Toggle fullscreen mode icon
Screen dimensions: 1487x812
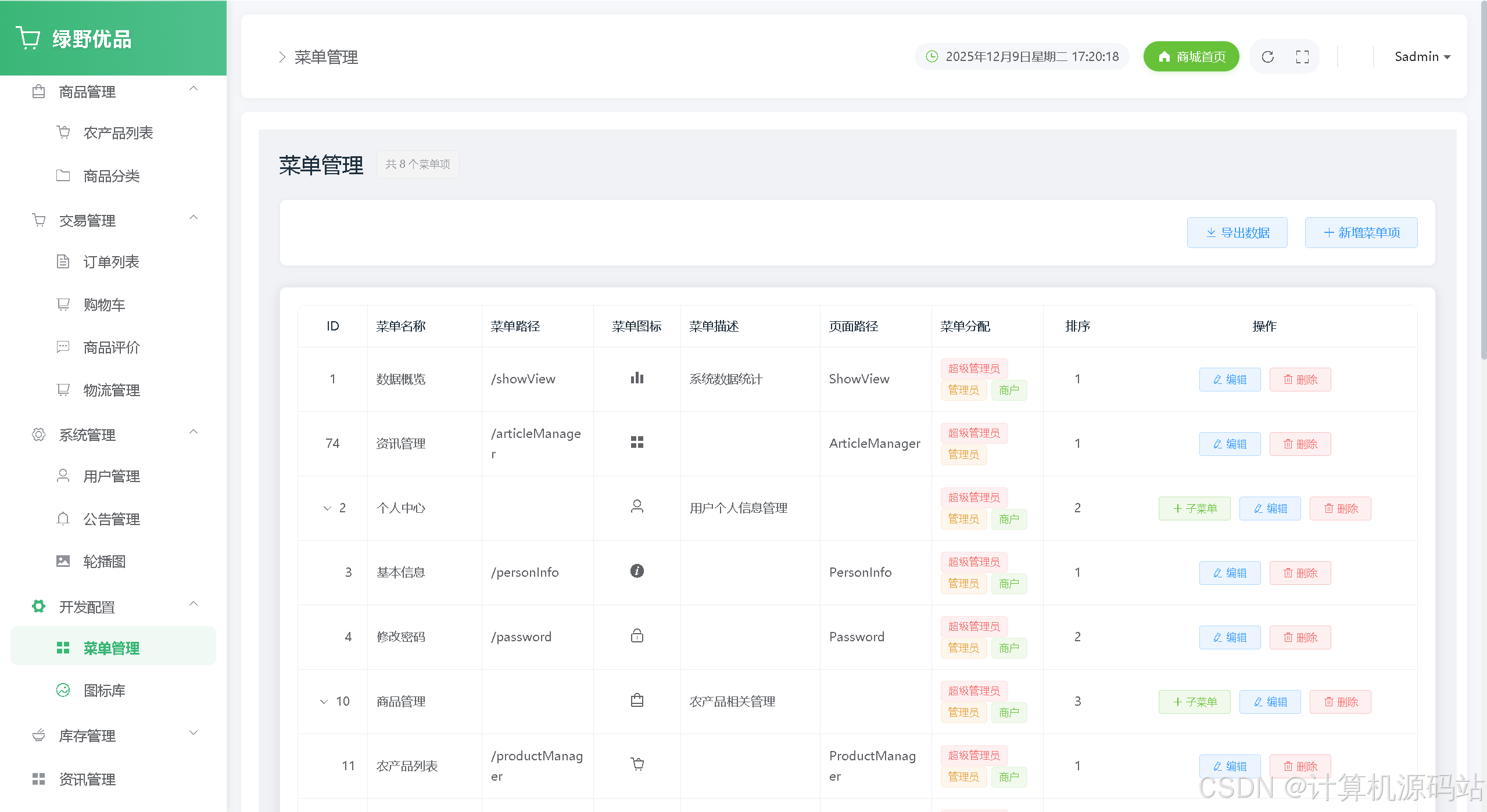[x=1302, y=57]
